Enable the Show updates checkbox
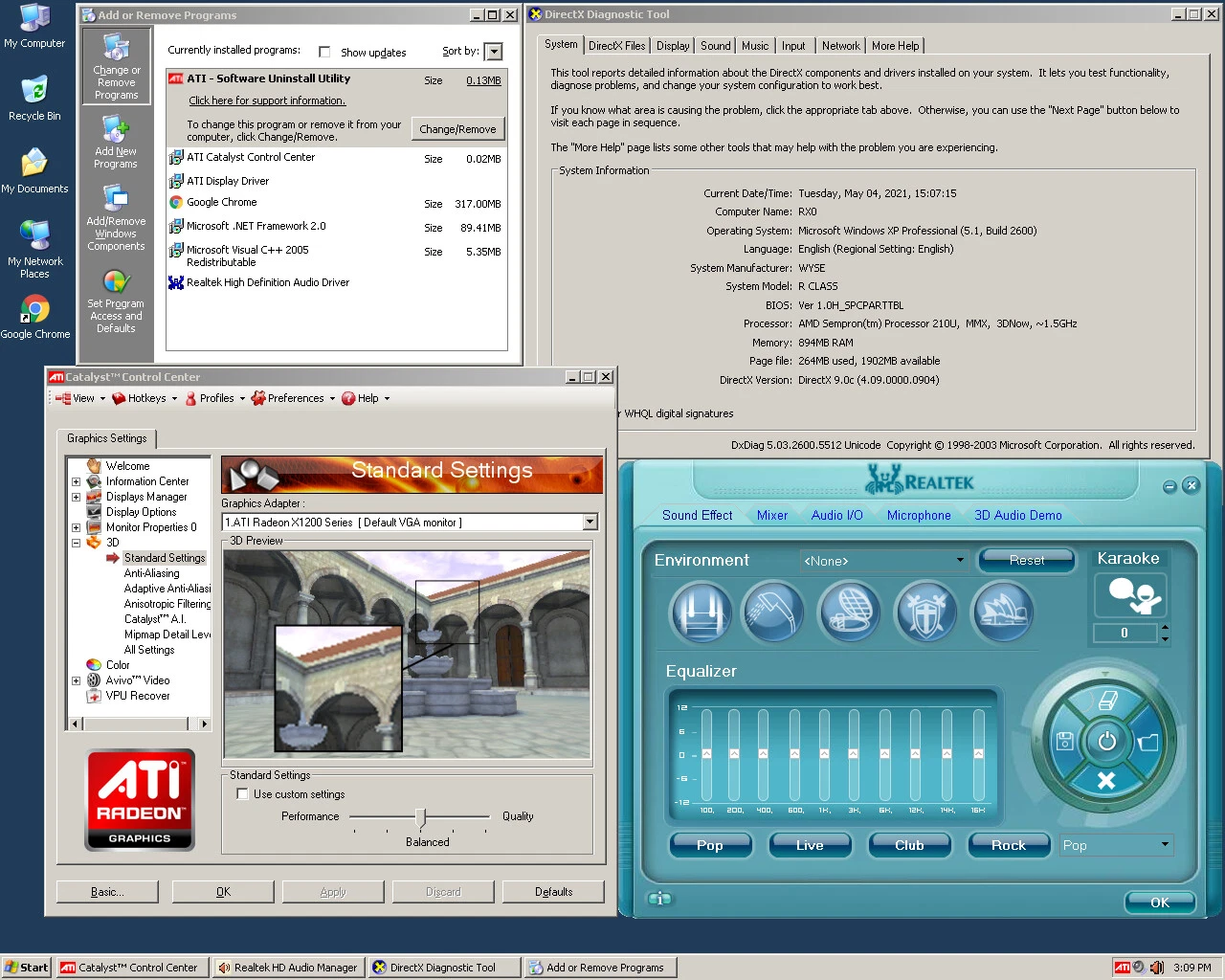The image size is (1225, 980). tap(324, 52)
